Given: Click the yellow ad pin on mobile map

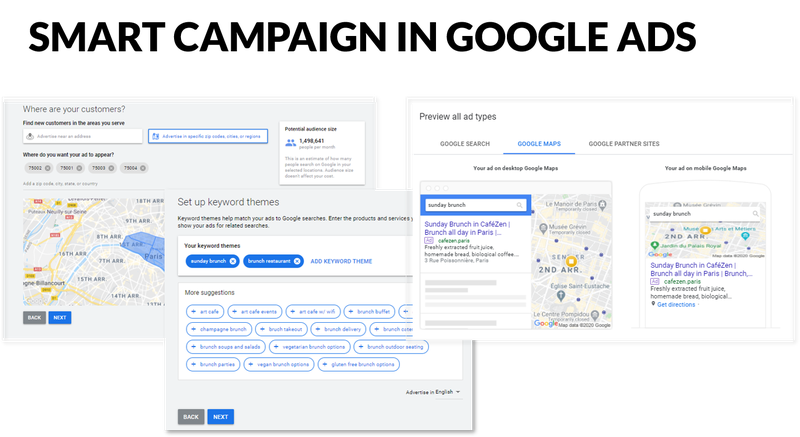Looking at the screenshot, I should pos(705,230).
